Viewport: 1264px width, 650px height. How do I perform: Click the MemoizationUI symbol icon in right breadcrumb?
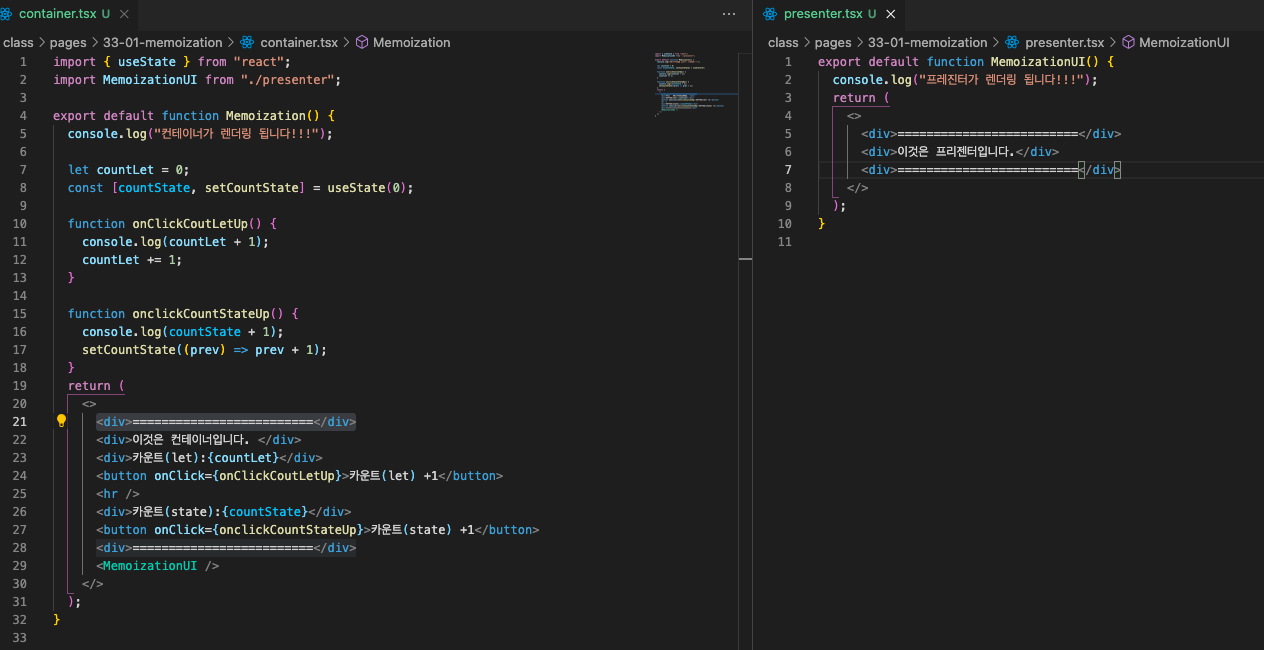1128,43
